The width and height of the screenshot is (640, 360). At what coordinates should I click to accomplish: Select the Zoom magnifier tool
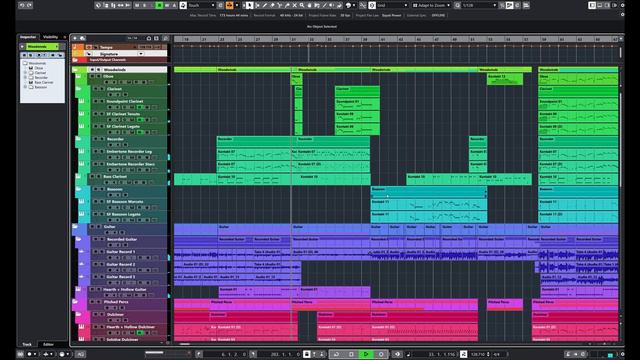(x=302, y=5)
